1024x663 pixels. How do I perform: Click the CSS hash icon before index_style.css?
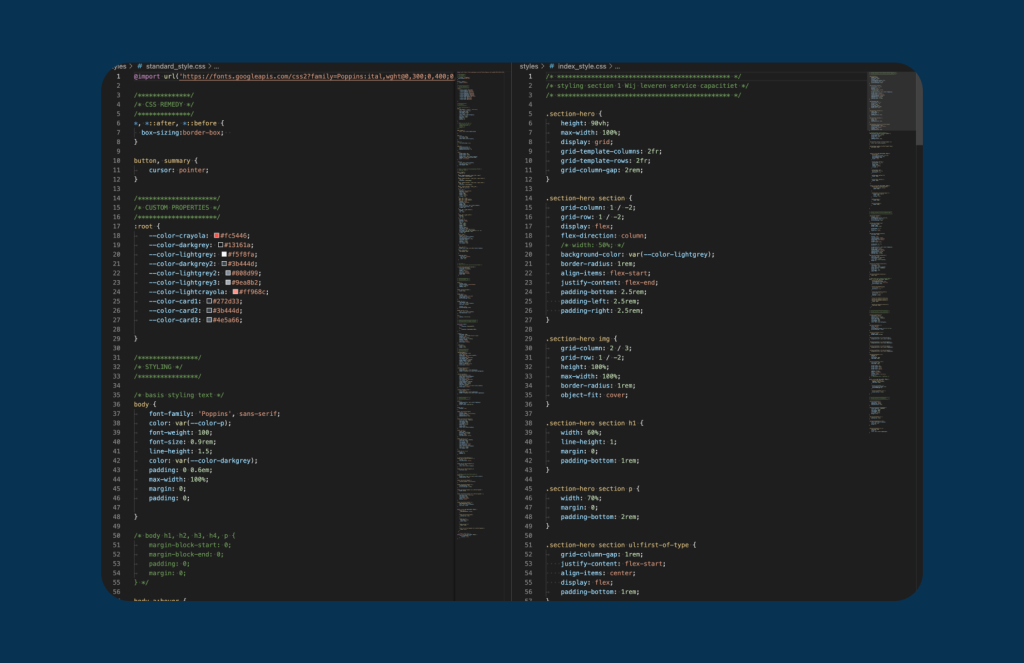pos(552,66)
